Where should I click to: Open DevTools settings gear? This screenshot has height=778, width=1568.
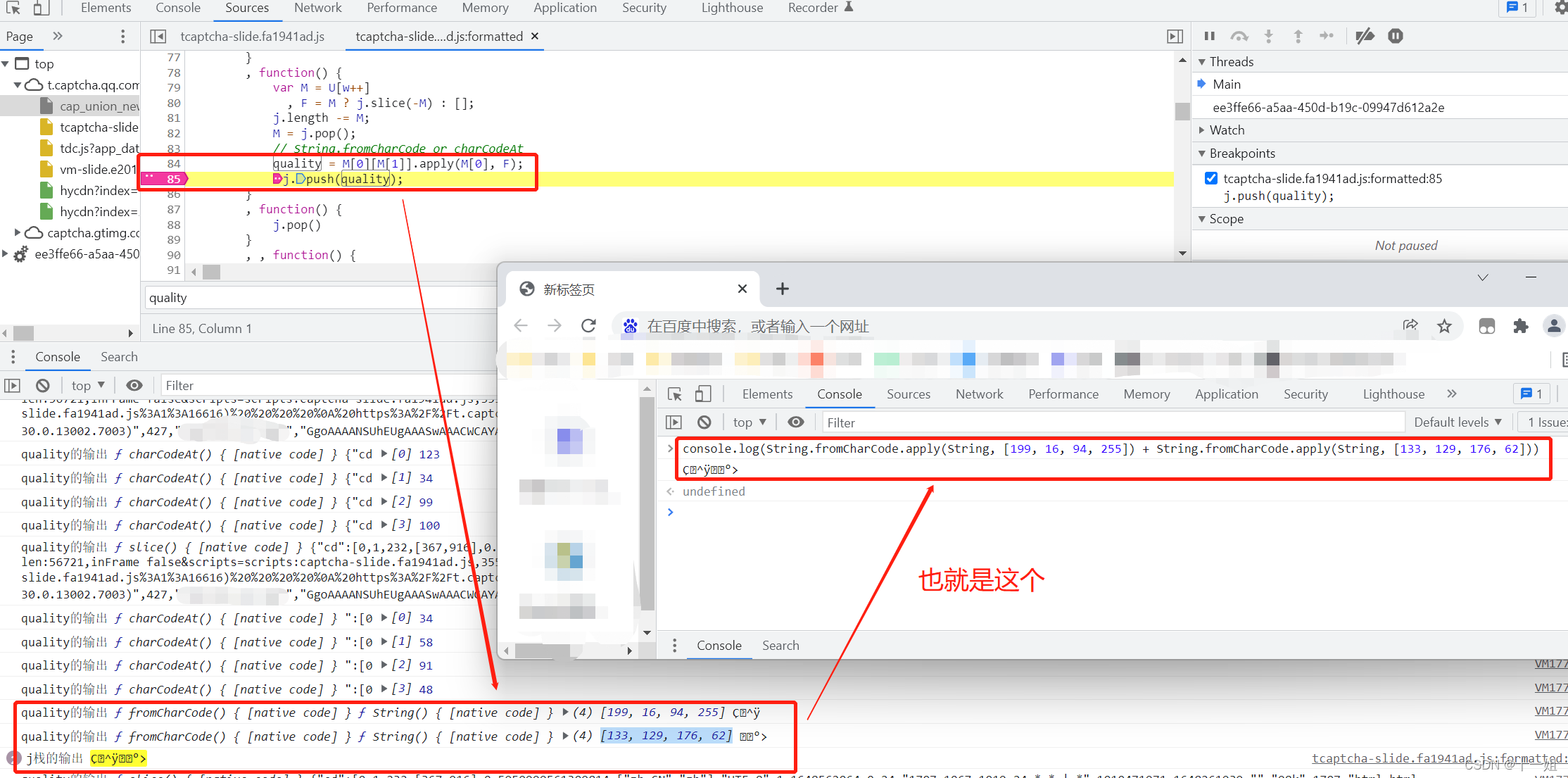point(1561,8)
